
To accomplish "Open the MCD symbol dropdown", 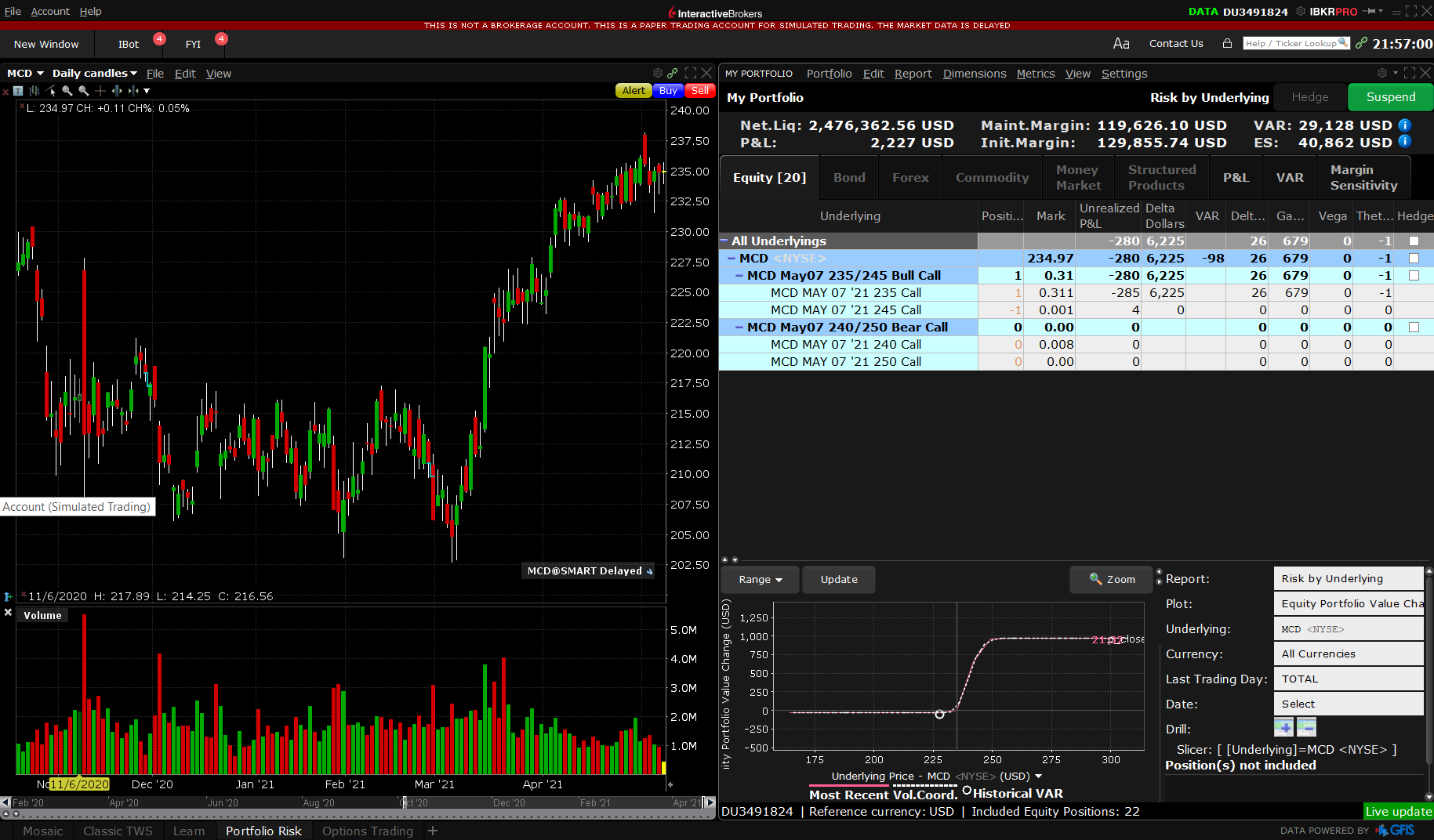I will click(26, 73).
